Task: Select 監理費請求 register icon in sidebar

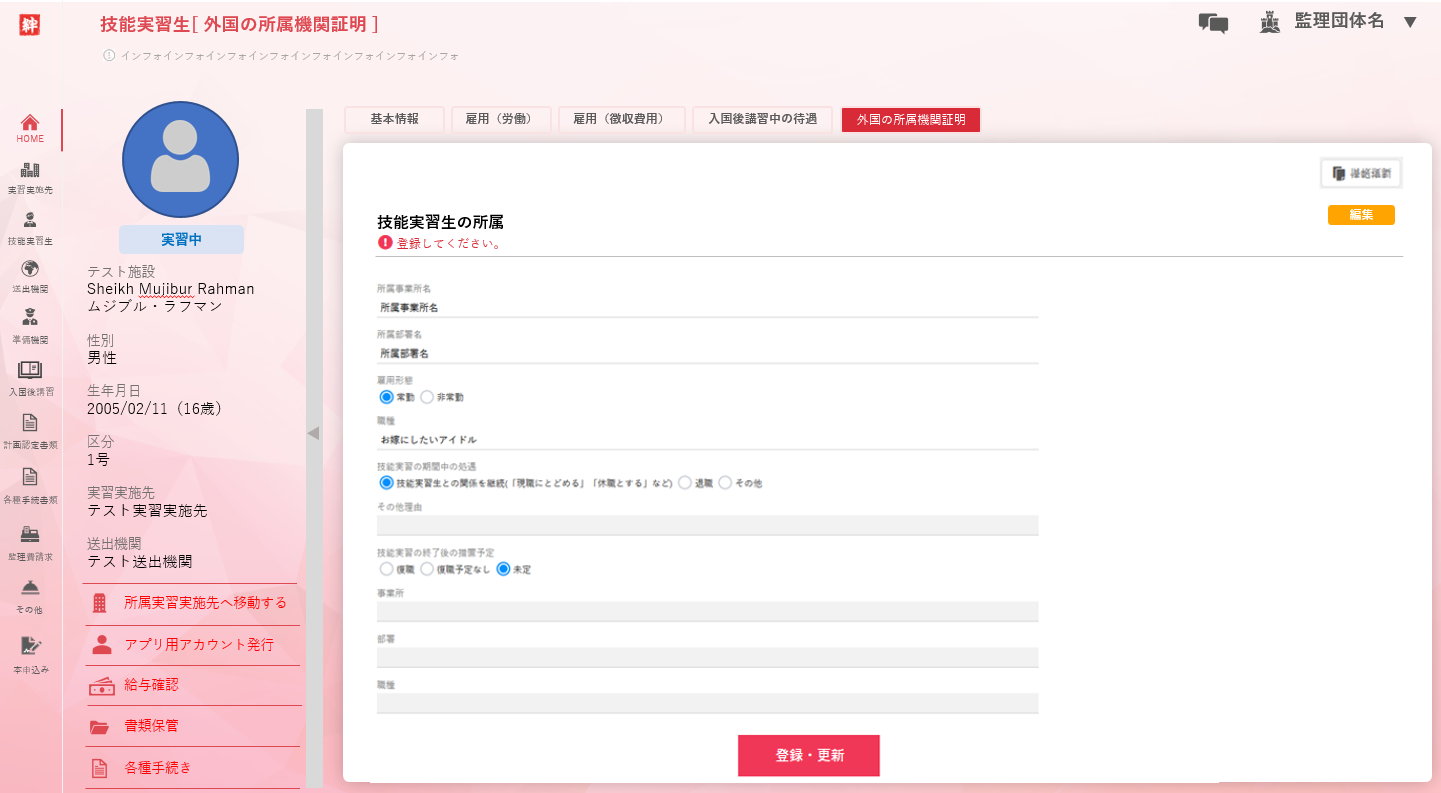Action: 30,534
